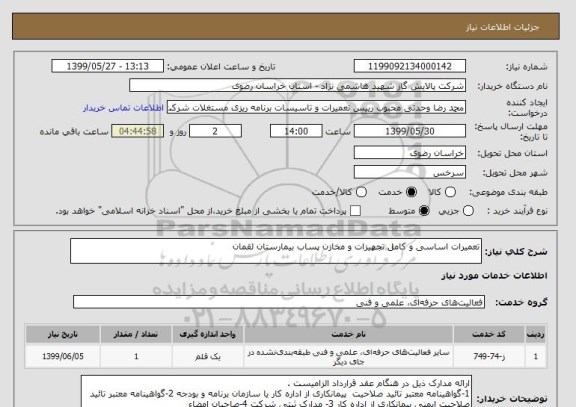Click the service group field فعالیت‌های حرفه‌ای
Viewport: 576px width, 407px height.
[279, 302]
